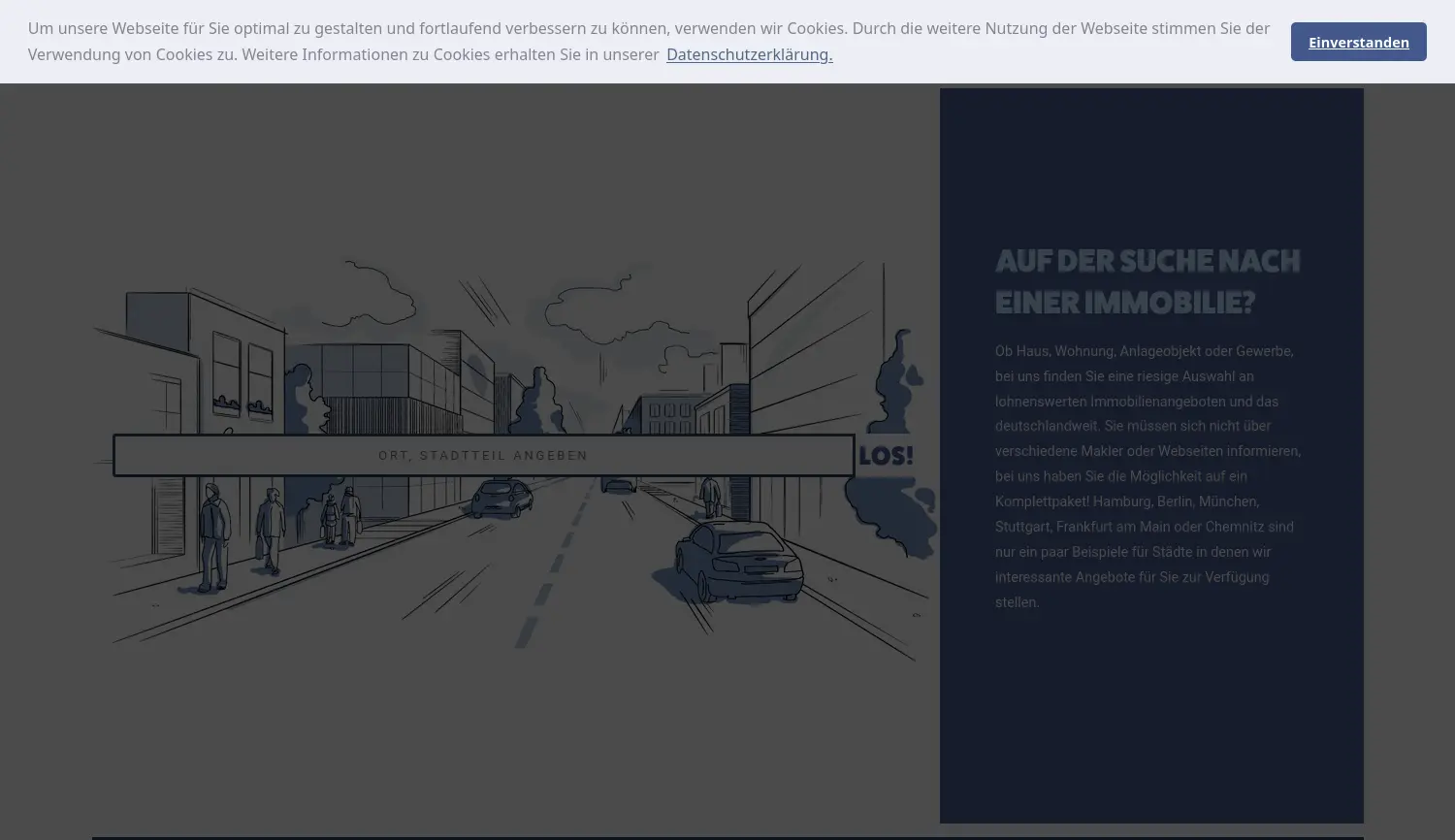Click the paragraph mentioning Hamburg, Berlin, München
Screen dimensions: 1455x840
(x=1149, y=476)
